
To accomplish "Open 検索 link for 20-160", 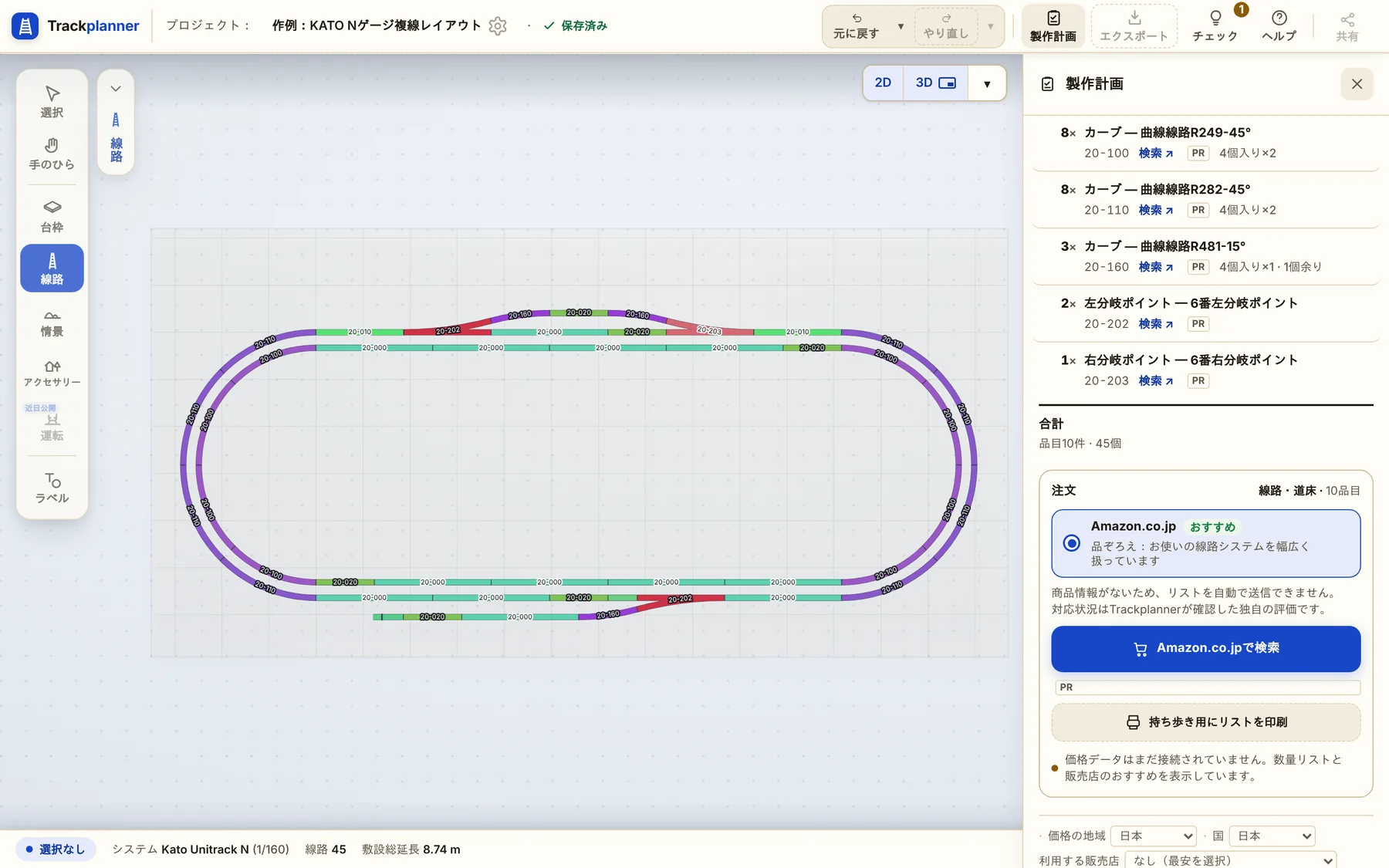I will [x=1155, y=267].
